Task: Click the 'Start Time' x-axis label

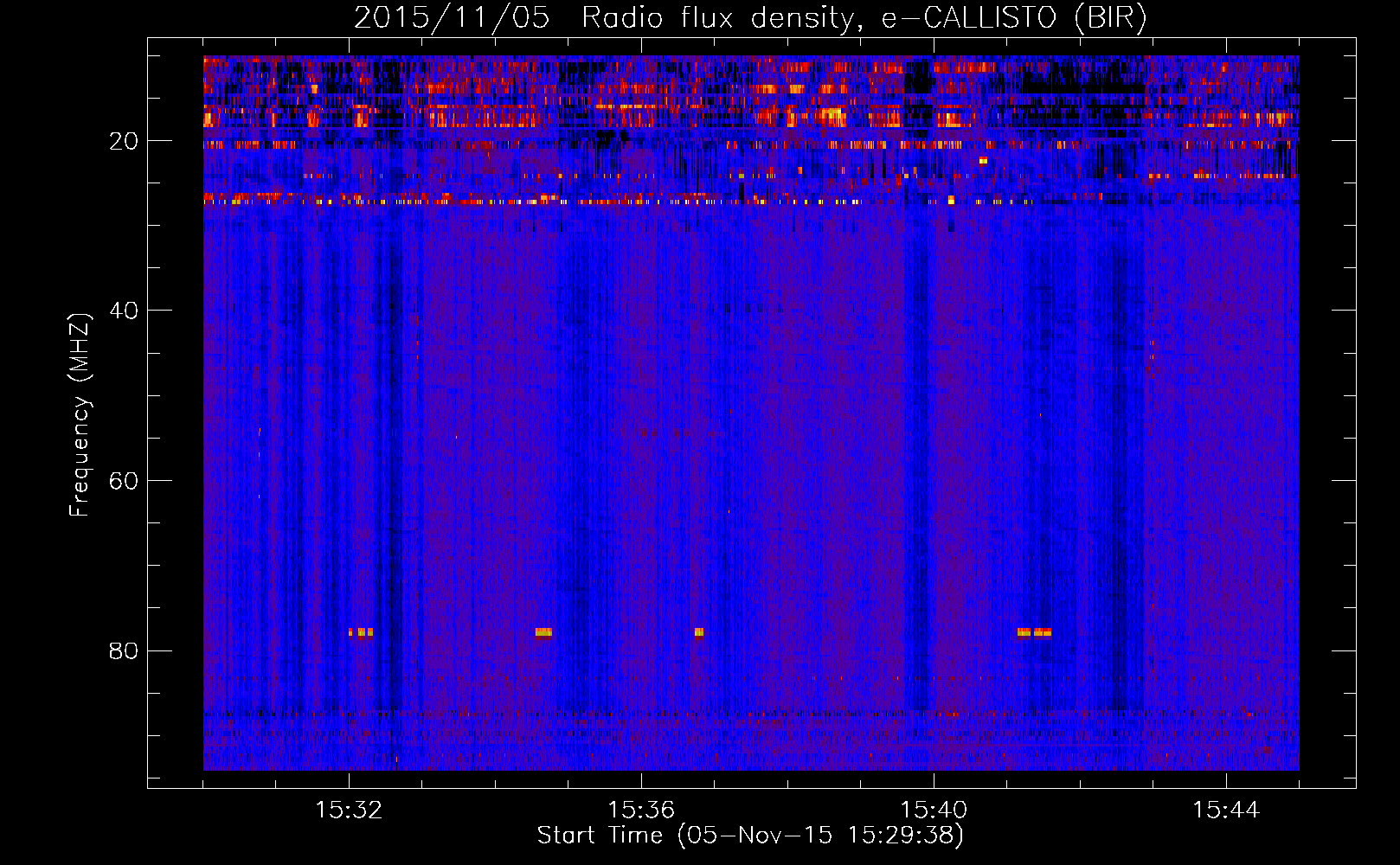Action: [x=600, y=836]
